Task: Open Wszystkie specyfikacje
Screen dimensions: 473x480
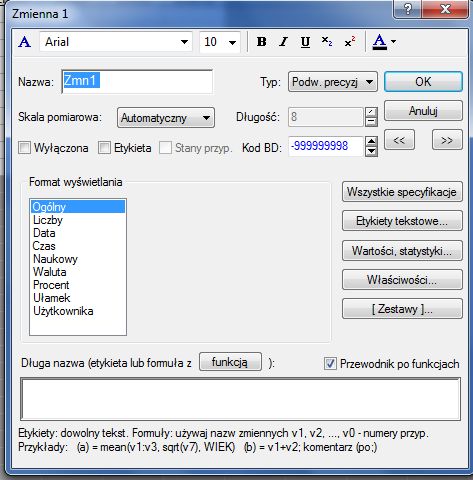Action: point(402,192)
